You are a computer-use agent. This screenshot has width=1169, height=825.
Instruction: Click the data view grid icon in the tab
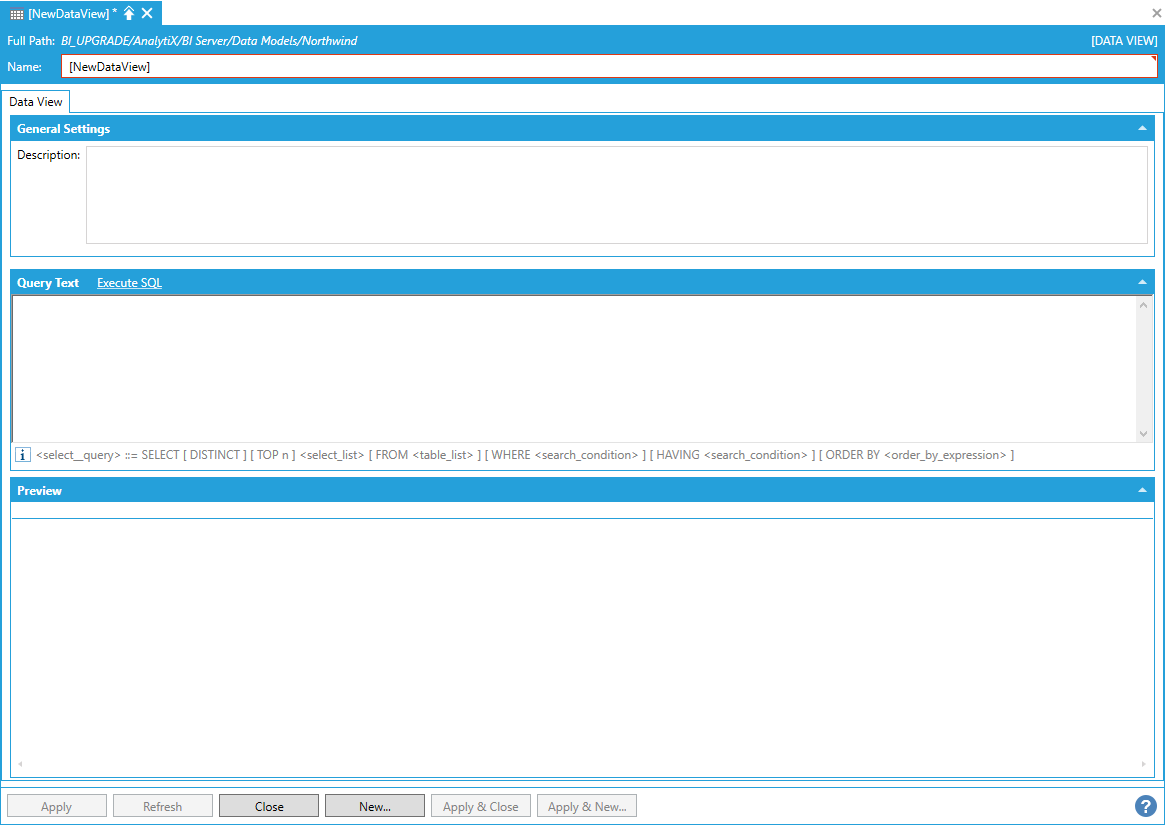(x=17, y=14)
